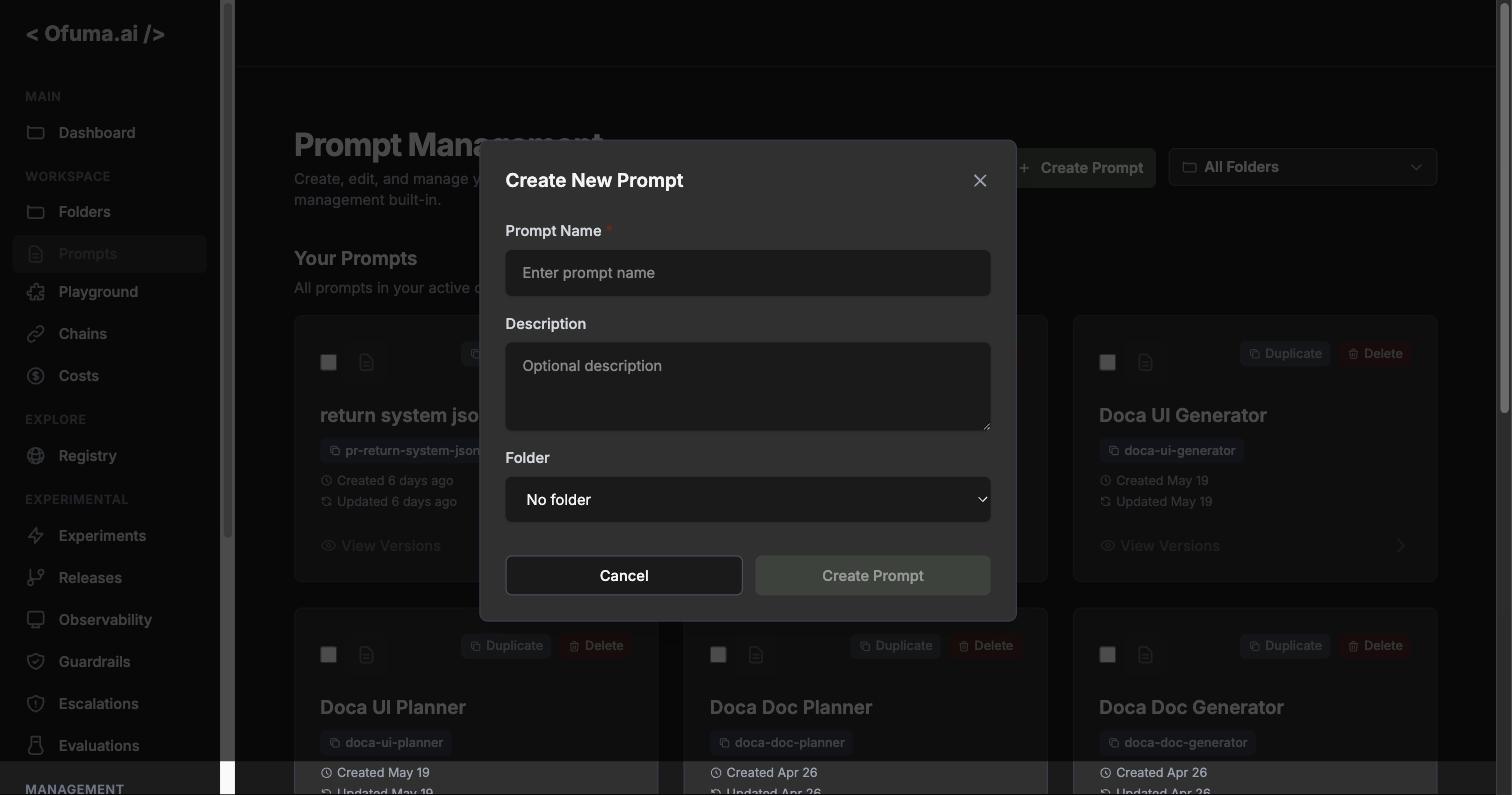This screenshot has height=795, width=1512.
Task: Cancel the new prompt dialog
Action: click(624, 576)
